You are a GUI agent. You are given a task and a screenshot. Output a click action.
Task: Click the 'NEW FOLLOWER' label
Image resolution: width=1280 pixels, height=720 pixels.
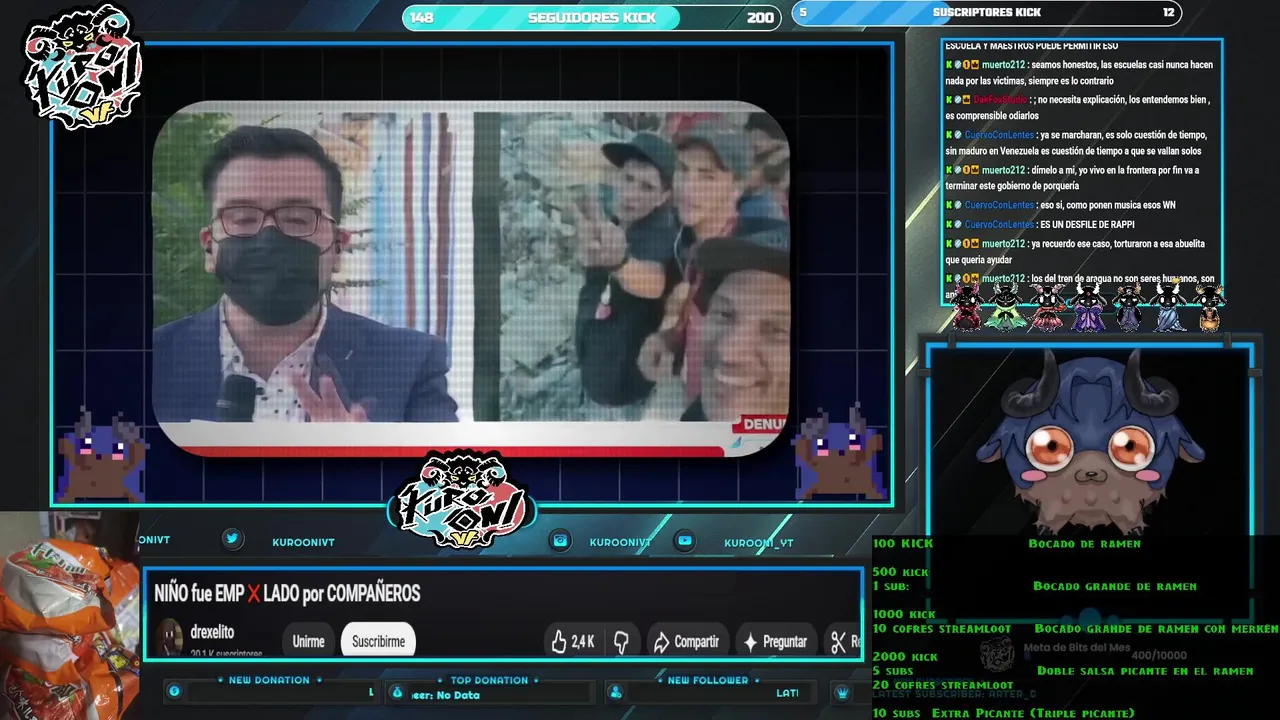click(708, 680)
